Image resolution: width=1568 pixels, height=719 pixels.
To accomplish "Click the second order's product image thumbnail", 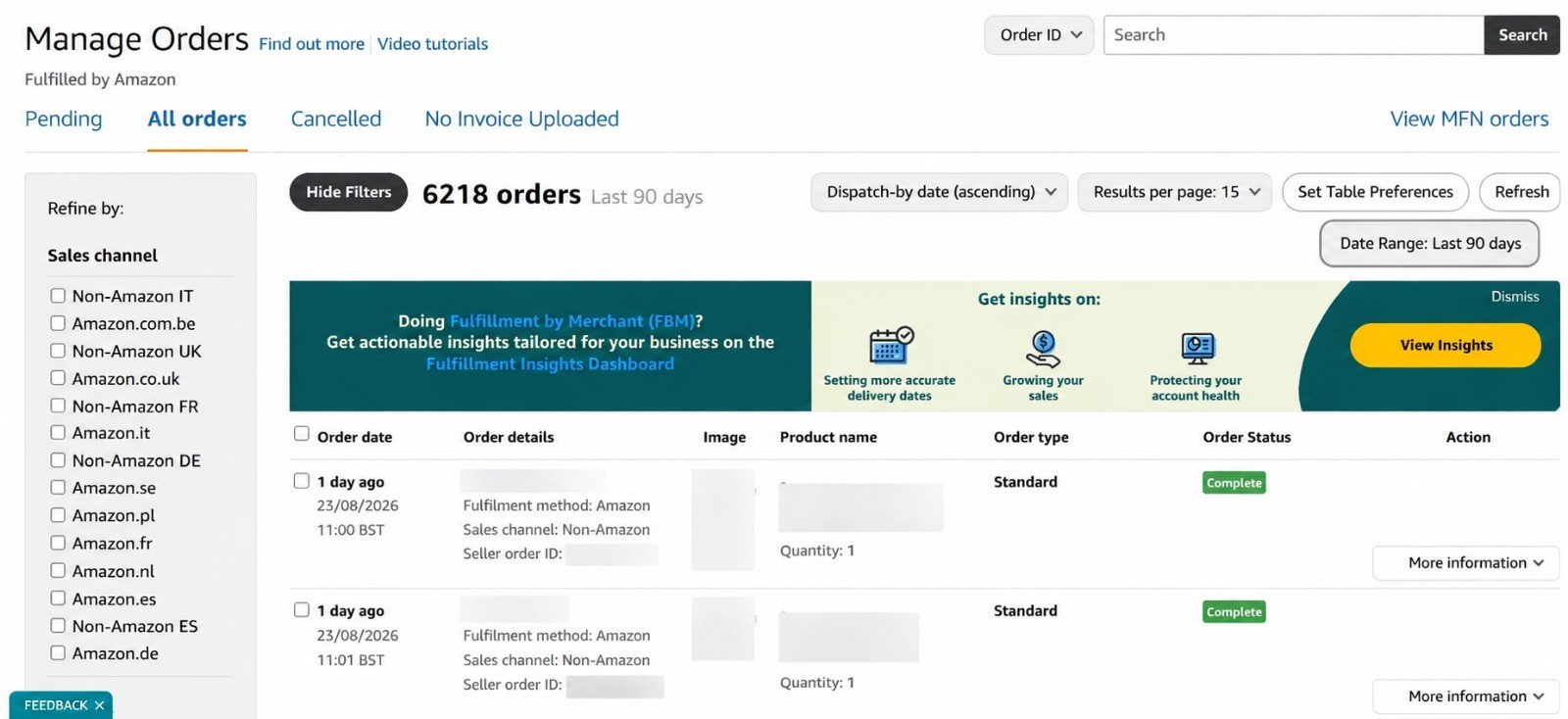I will (723, 629).
